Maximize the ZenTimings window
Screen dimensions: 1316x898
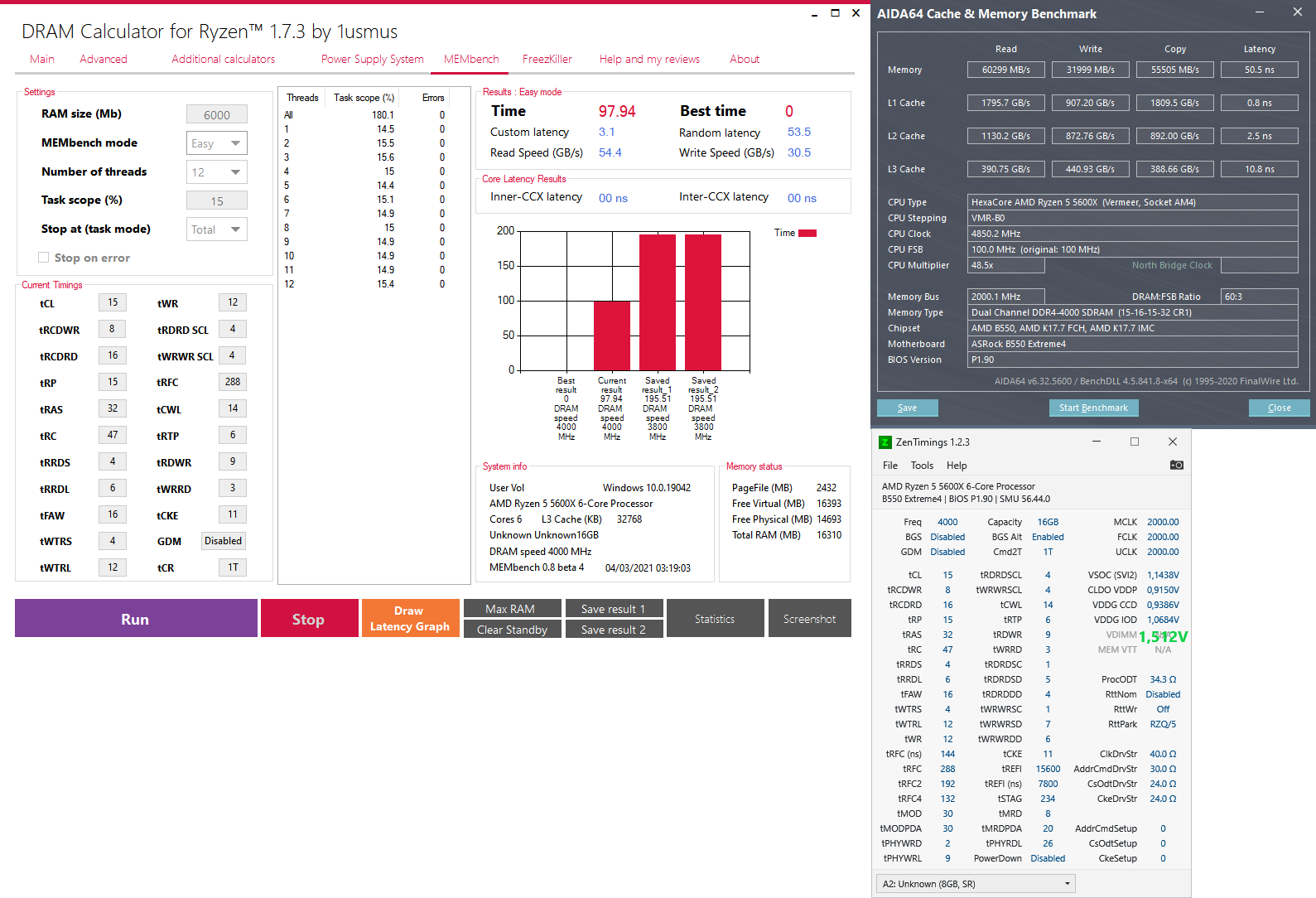(x=1135, y=442)
